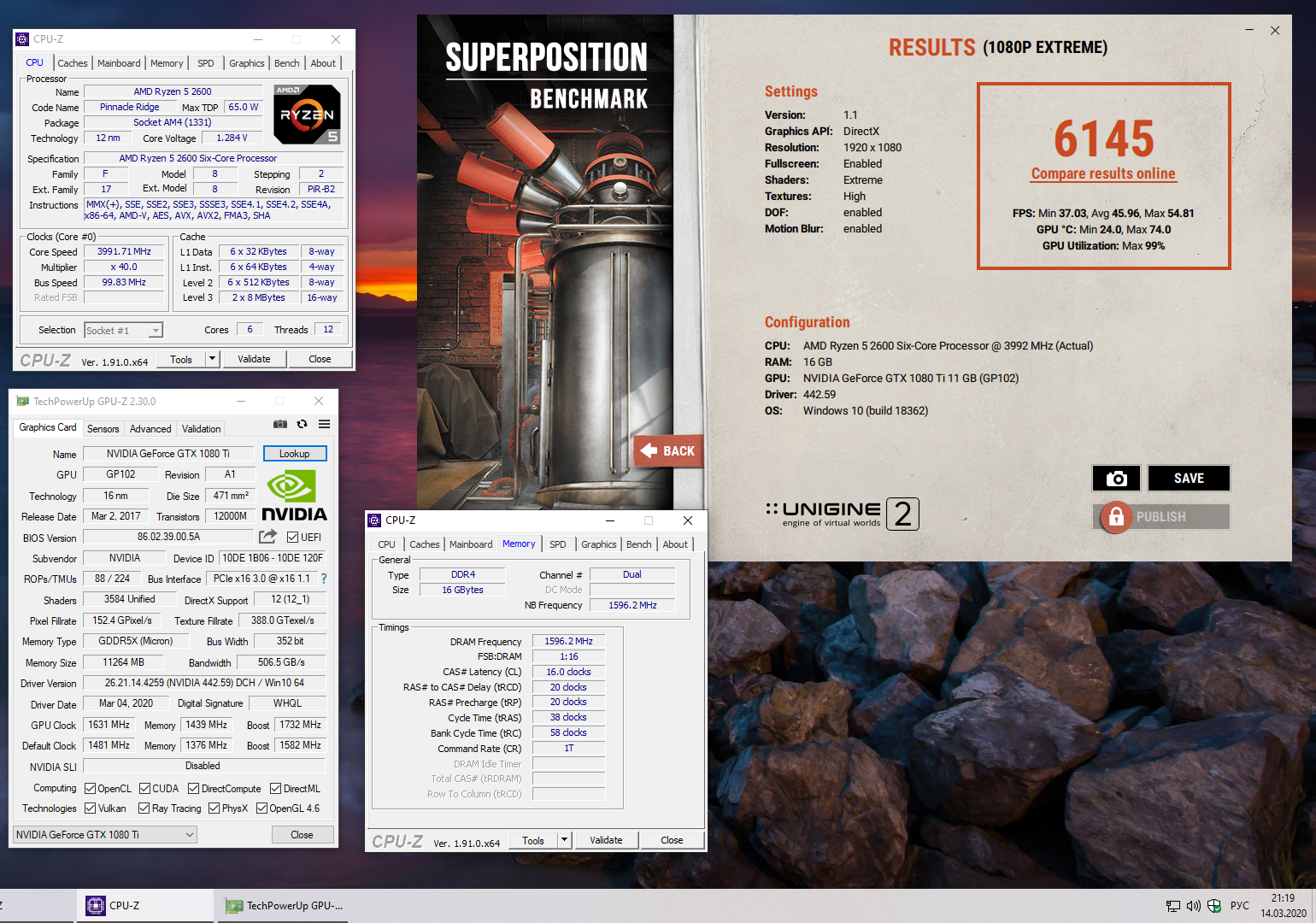
Task: Click Close button in Memory CPU-Z window
Action: point(672,840)
